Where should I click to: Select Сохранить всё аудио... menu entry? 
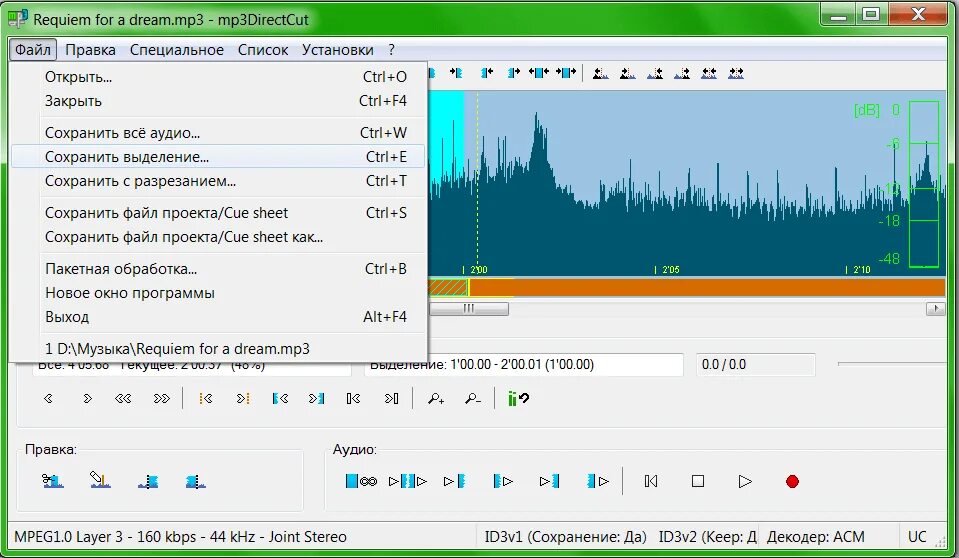[218, 132]
